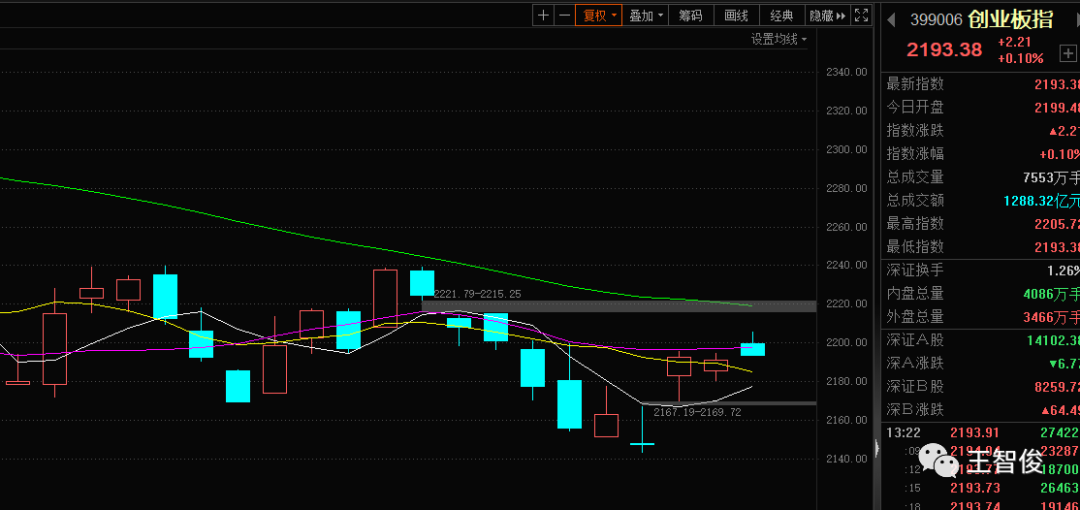The width and height of the screenshot is (1080, 510).
Task: Click the gray resistance zone band
Action: click(619, 306)
